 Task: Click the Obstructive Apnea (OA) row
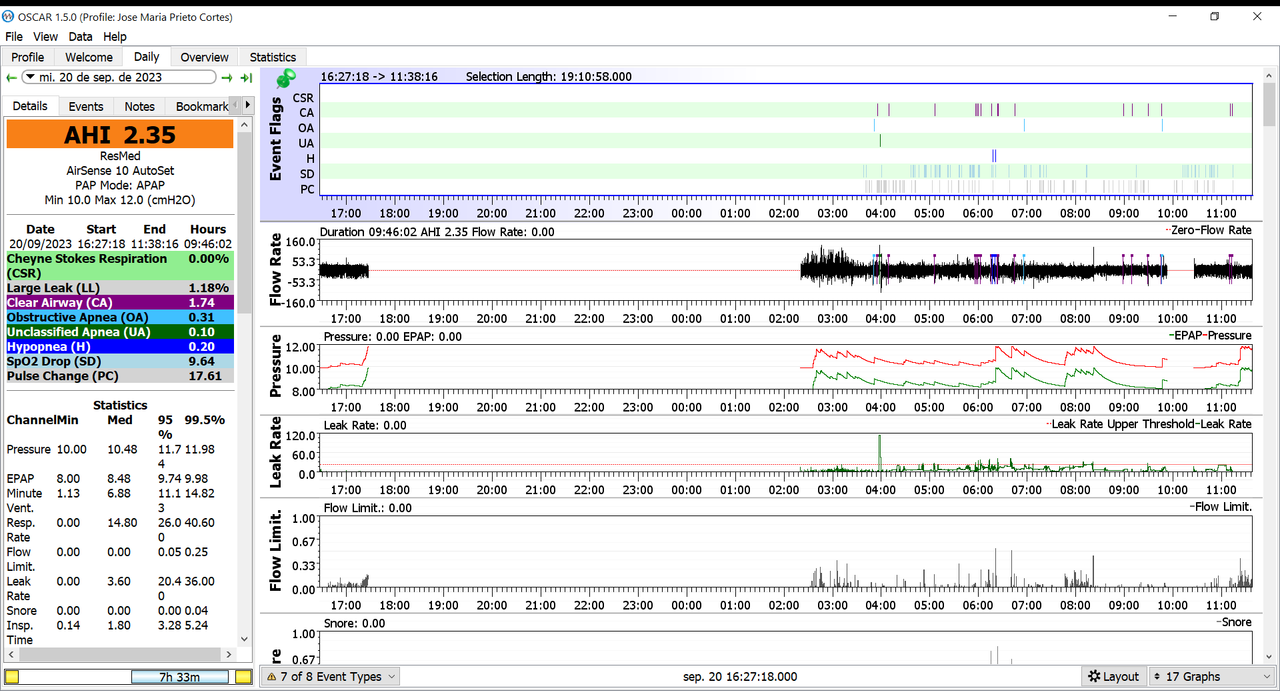pos(120,317)
